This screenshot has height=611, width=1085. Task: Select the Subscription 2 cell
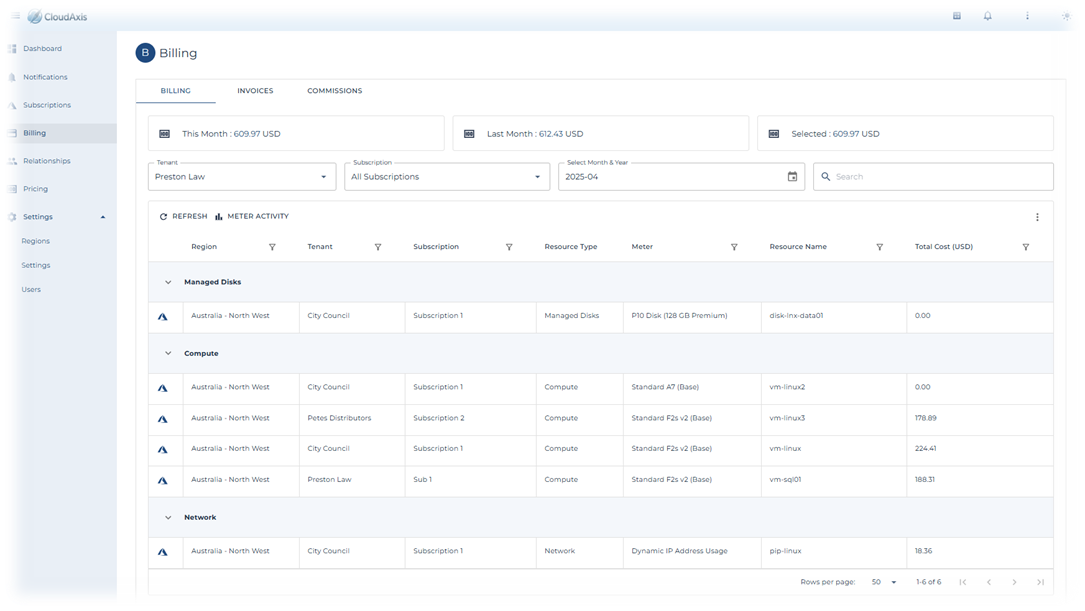point(471,419)
